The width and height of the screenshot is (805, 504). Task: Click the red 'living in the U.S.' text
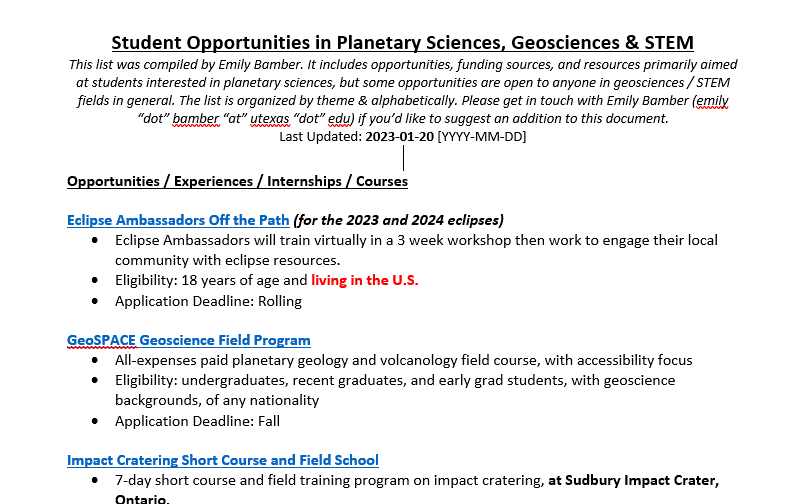[x=364, y=280]
